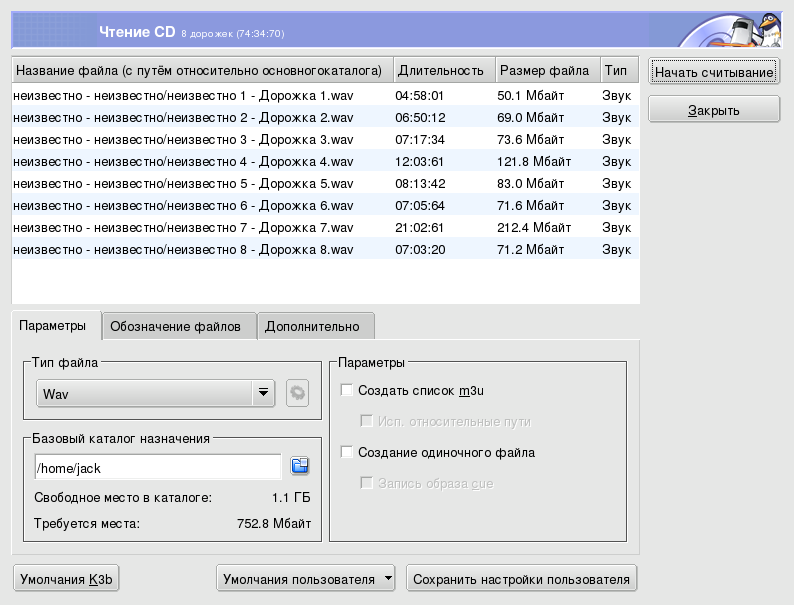Select the Дорожка 6.wav row
This screenshot has width=794, height=605.
click(x=325, y=206)
